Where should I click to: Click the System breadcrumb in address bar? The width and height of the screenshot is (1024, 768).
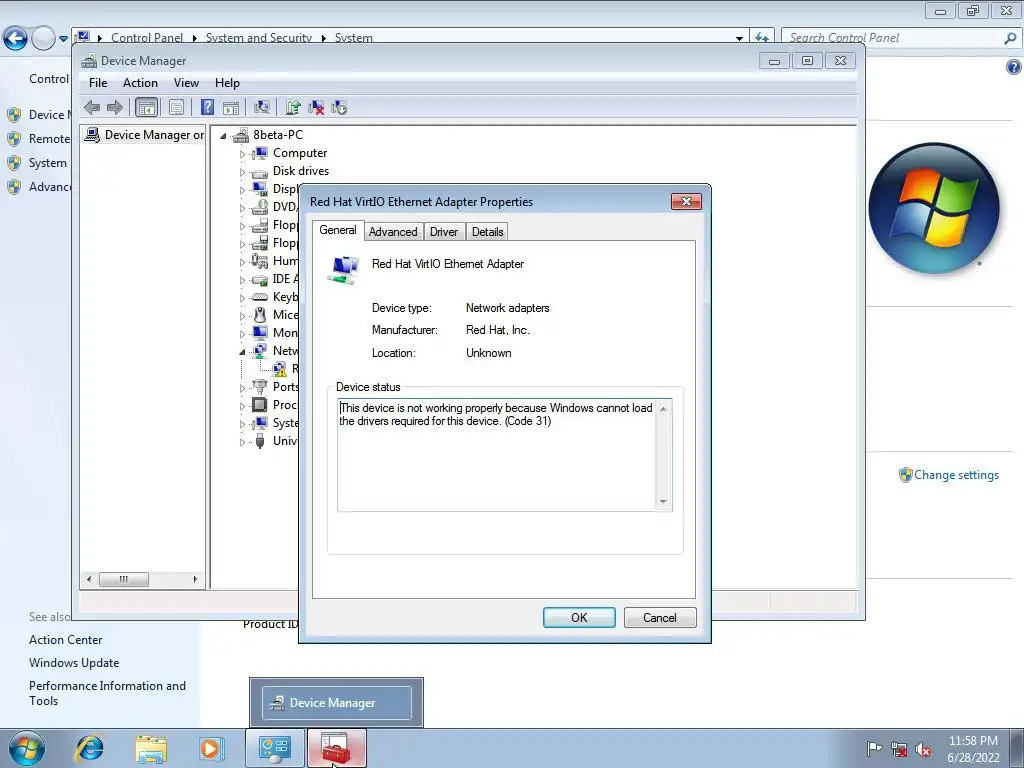pyautogui.click(x=353, y=38)
